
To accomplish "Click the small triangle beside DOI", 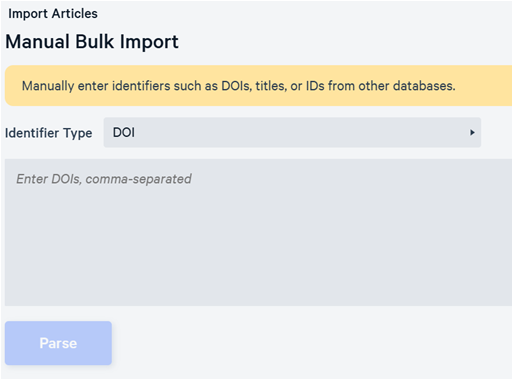I will pyautogui.click(x=472, y=133).
